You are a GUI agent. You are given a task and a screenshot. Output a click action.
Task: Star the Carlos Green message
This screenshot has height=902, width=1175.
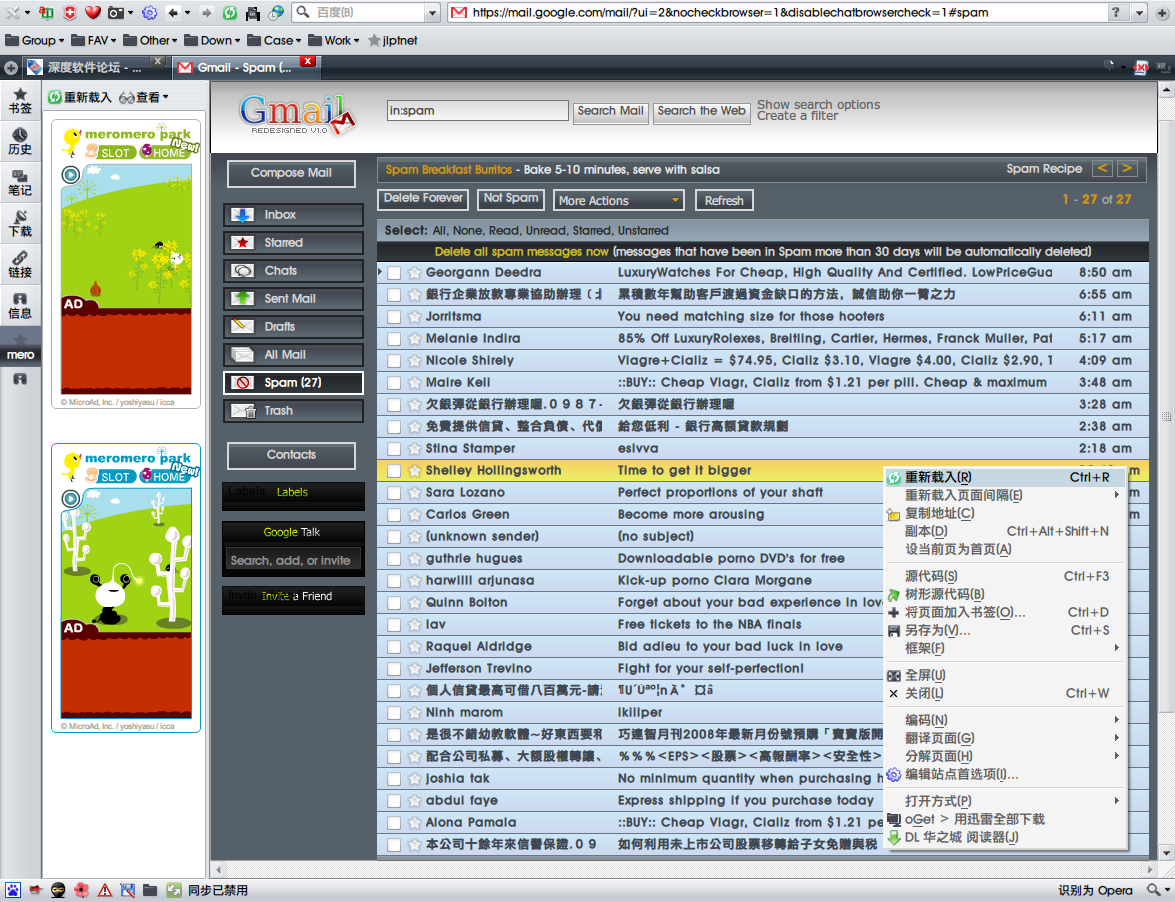point(414,515)
